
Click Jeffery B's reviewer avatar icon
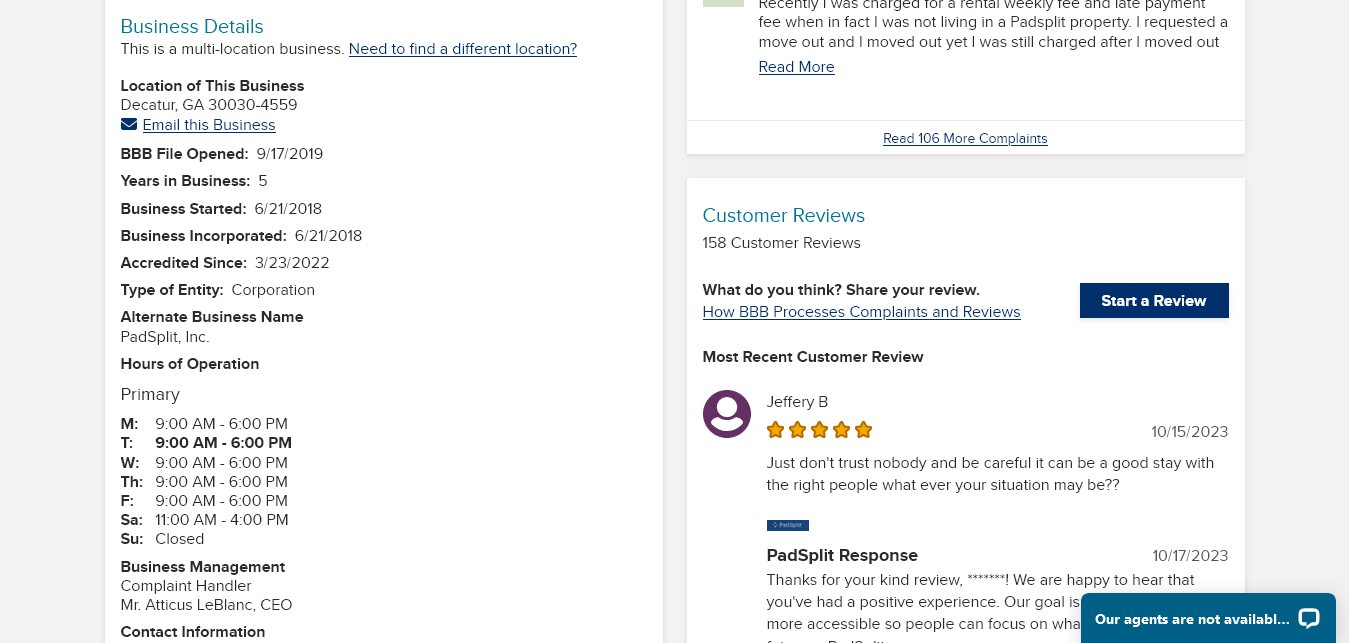pos(727,414)
